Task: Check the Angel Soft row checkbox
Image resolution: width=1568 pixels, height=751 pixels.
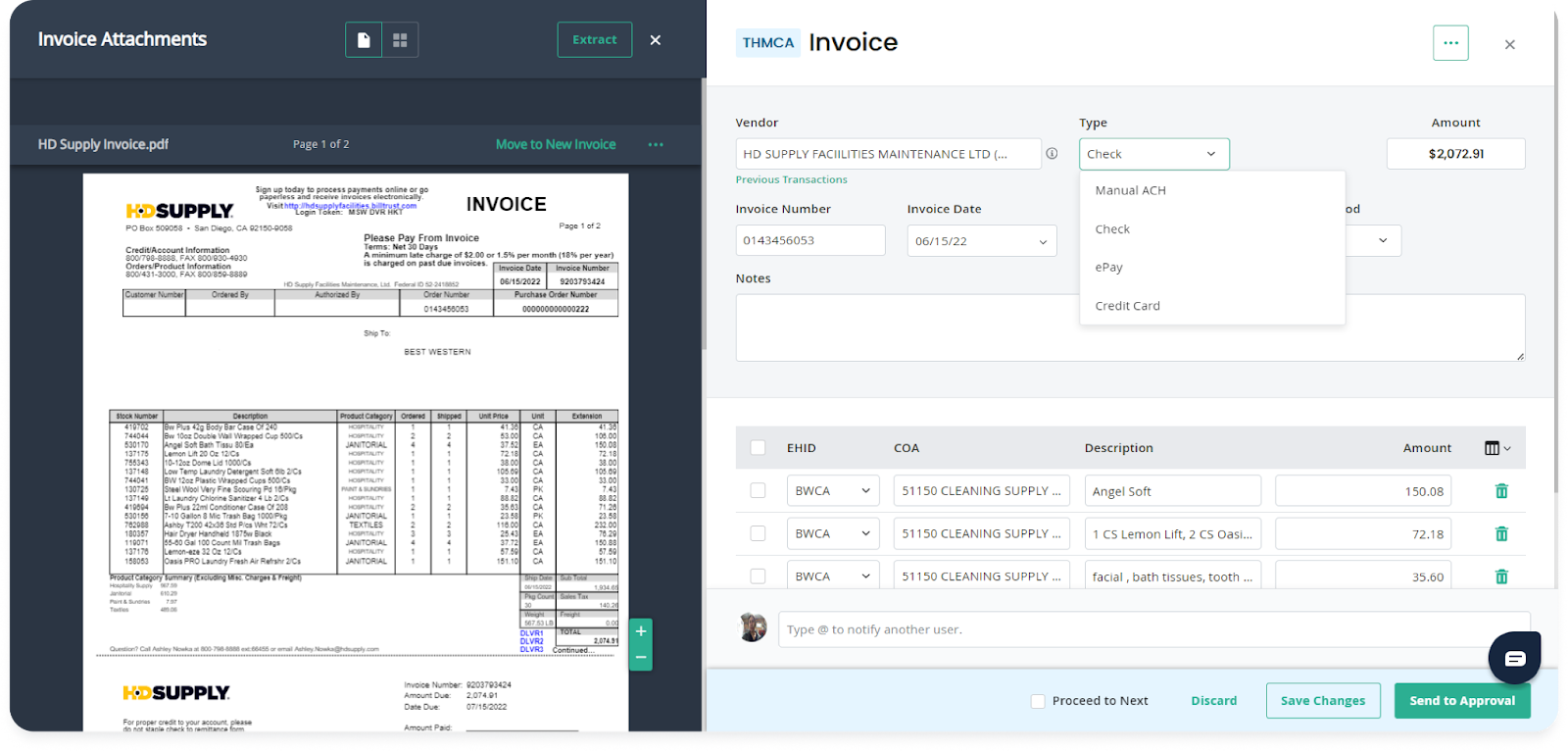Action: (x=758, y=491)
